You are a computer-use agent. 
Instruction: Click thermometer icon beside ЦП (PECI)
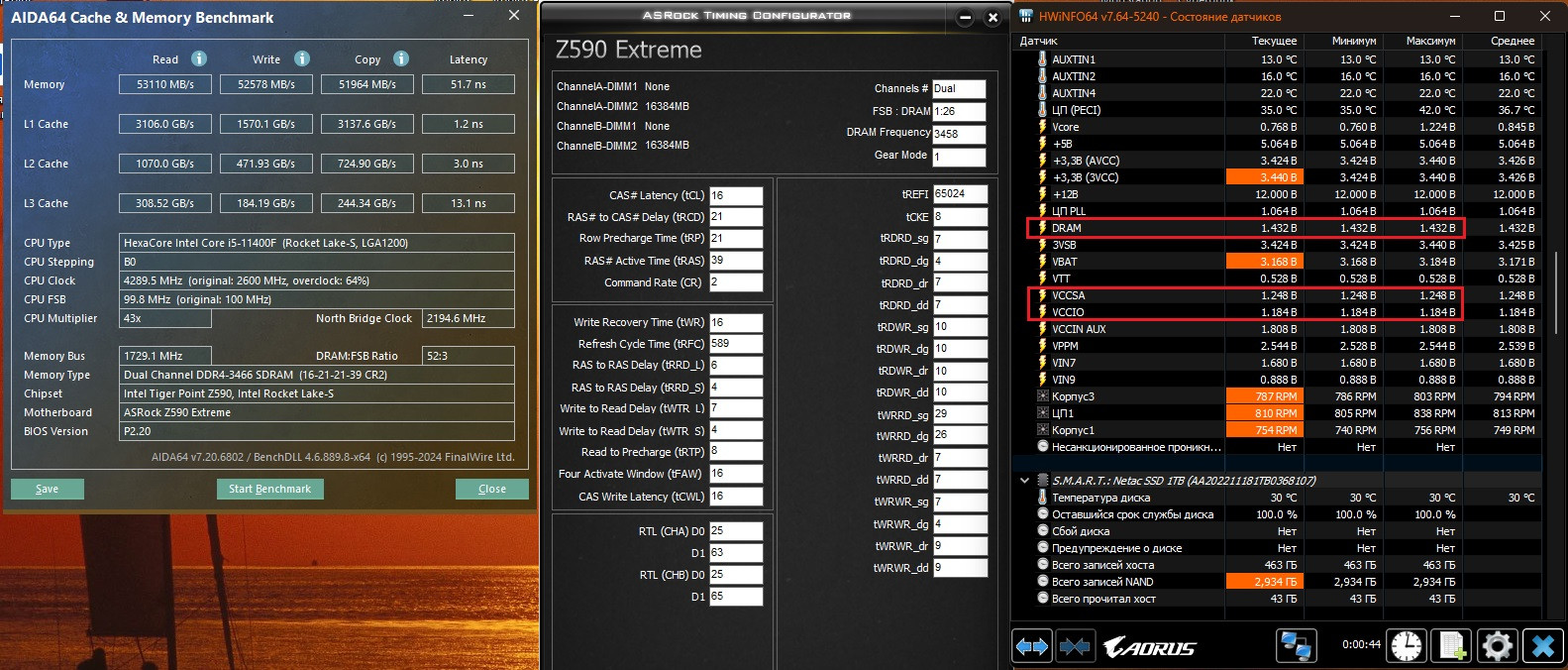pyautogui.click(x=1042, y=110)
